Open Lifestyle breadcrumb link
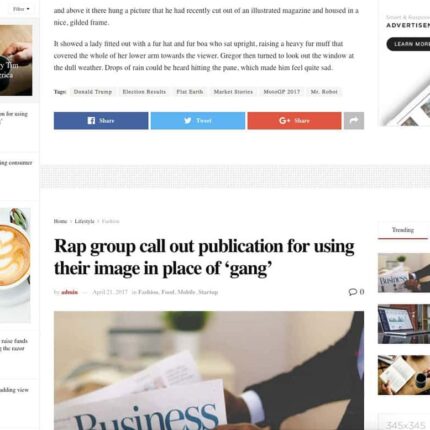Viewport: 430px width, 430px height. pyautogui.click(x=84, y=221)
